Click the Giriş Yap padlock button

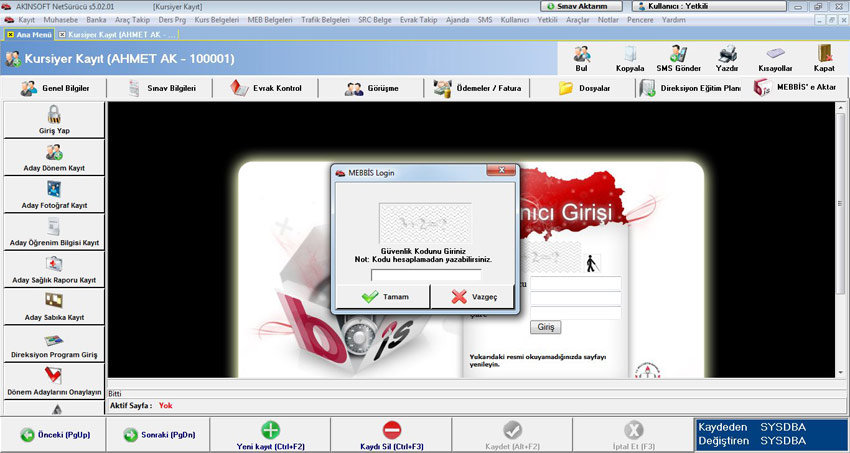[54, 120]
